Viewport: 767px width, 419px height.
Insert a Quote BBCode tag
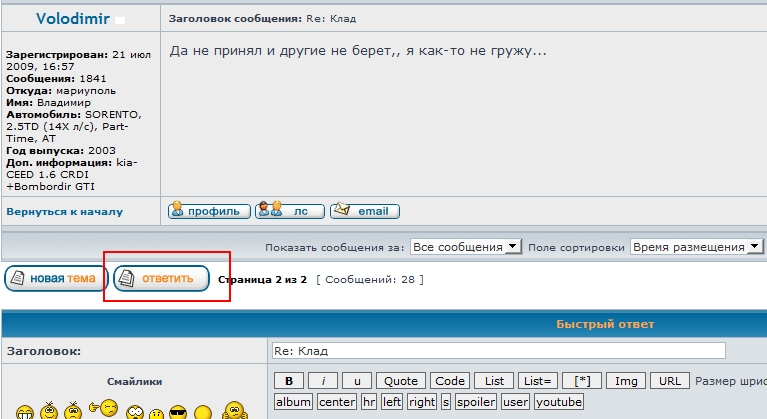tap(401, 381)
